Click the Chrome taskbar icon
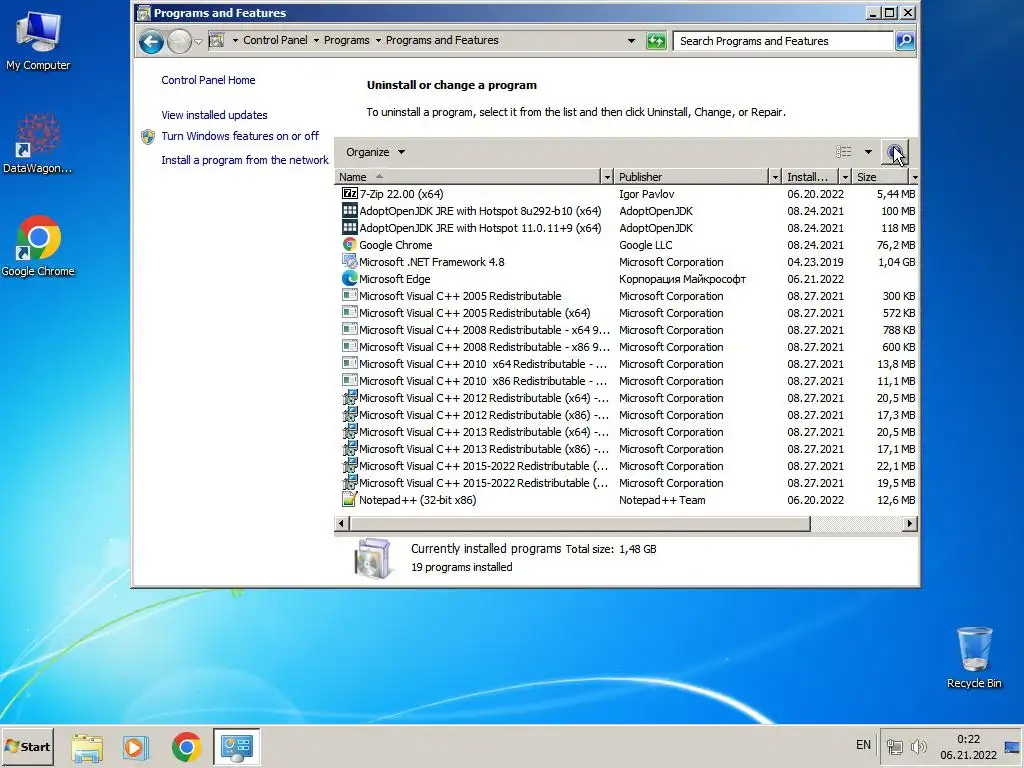Screen dimensions: 1024x768 tap(186, 747)
